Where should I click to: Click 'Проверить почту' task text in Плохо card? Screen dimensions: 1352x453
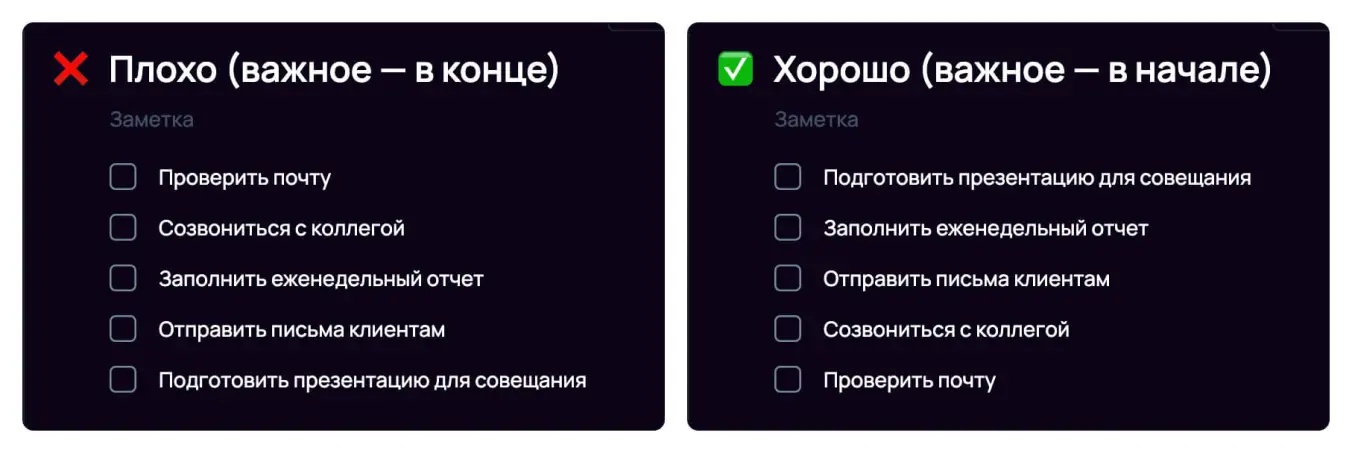(244, 178)
